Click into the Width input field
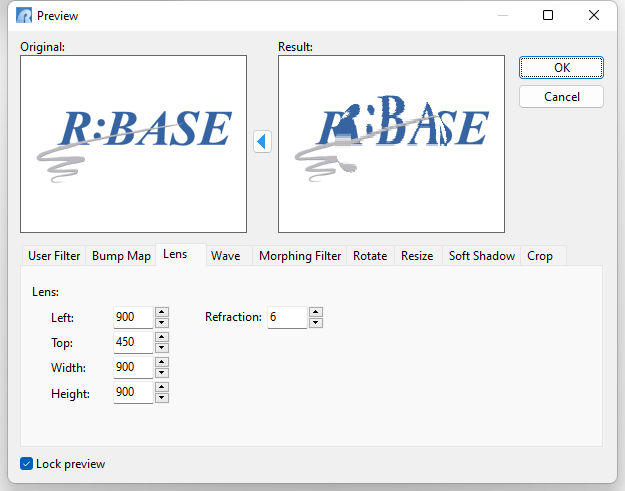Screen dimensions: 625x491 (133, 367)
